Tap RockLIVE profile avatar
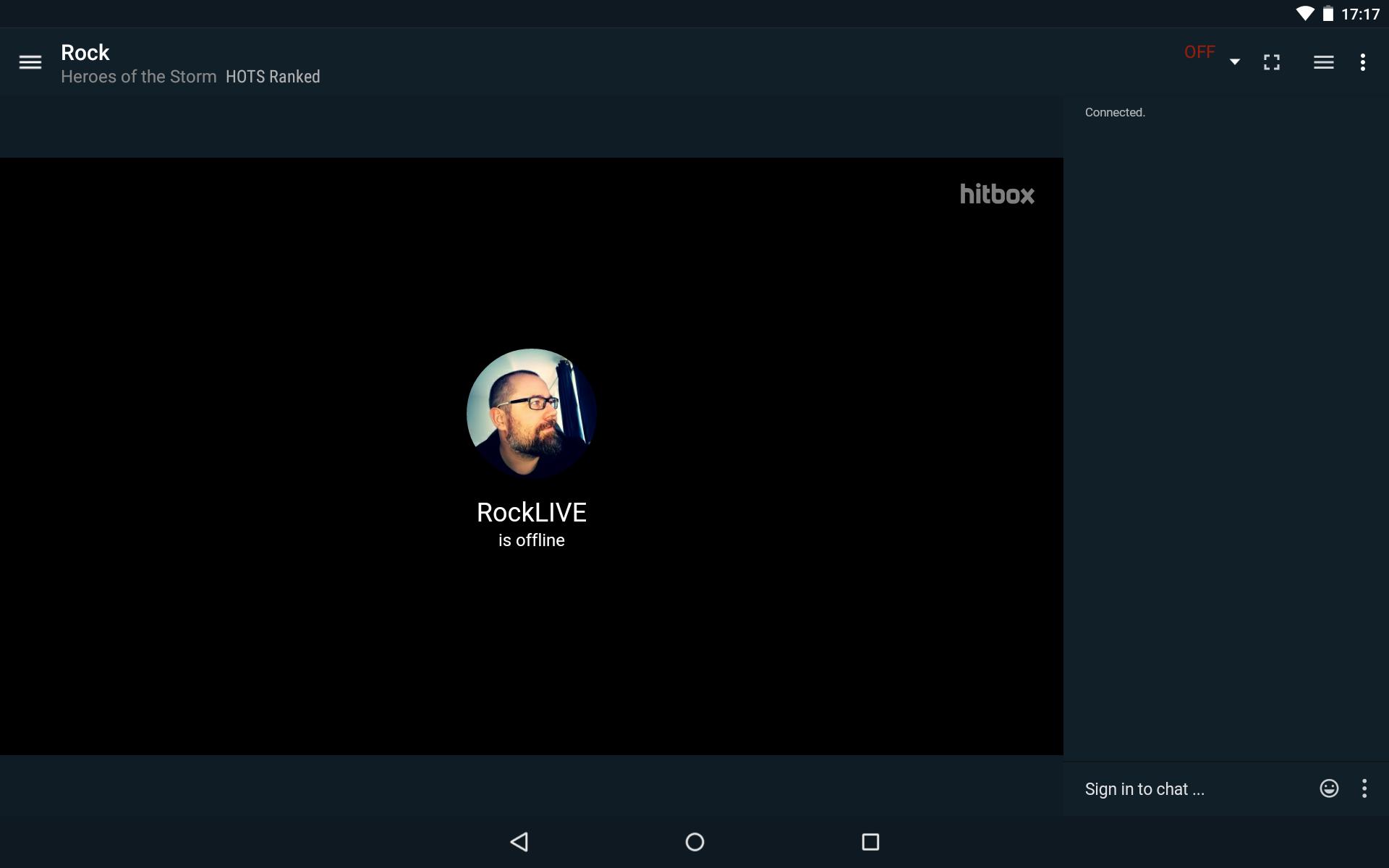This screenshot has height=868, width=1389. click(x=532, y=413)
